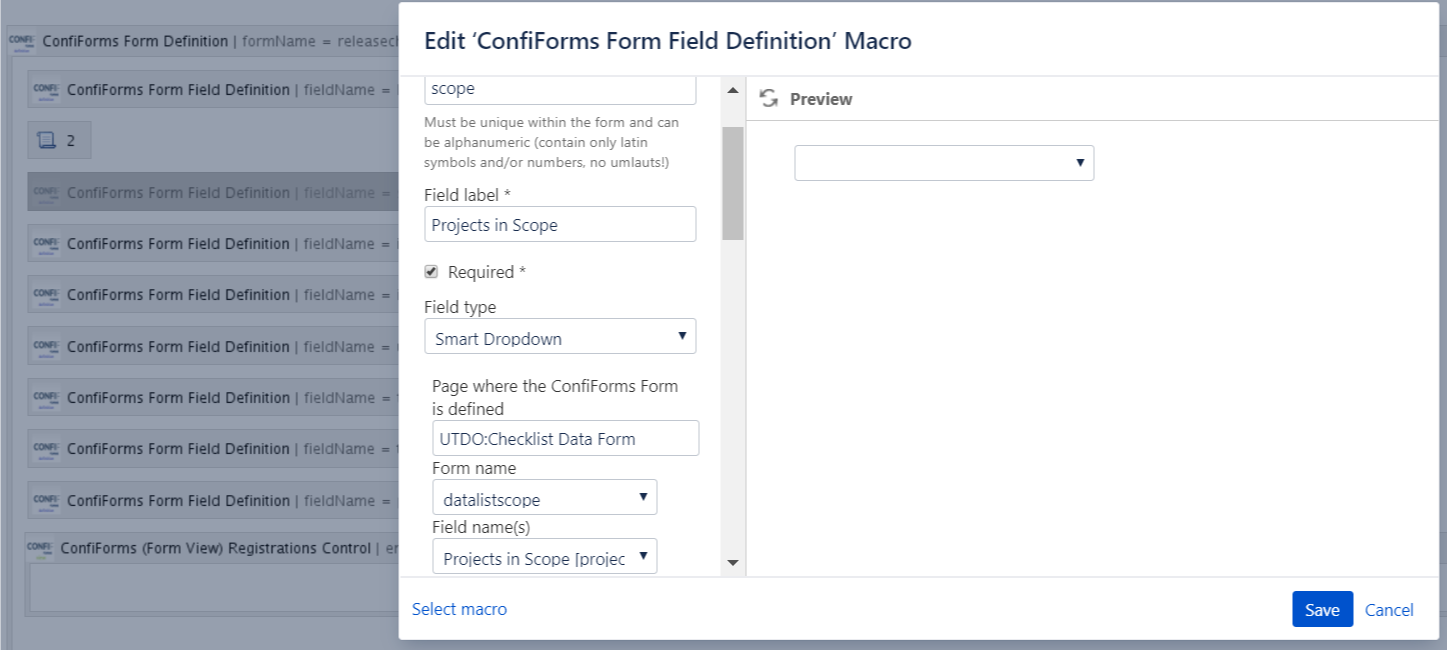The width and height of the screenshot is (1447, 650).
Task: Click the Preview refresh icon
Action: [769, 98]
